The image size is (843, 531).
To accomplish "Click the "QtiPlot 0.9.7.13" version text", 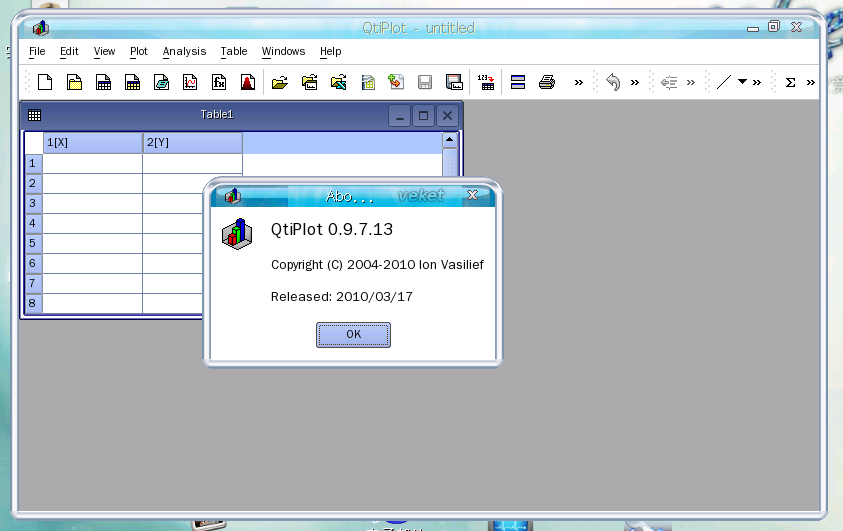I will tap(332, 230).
